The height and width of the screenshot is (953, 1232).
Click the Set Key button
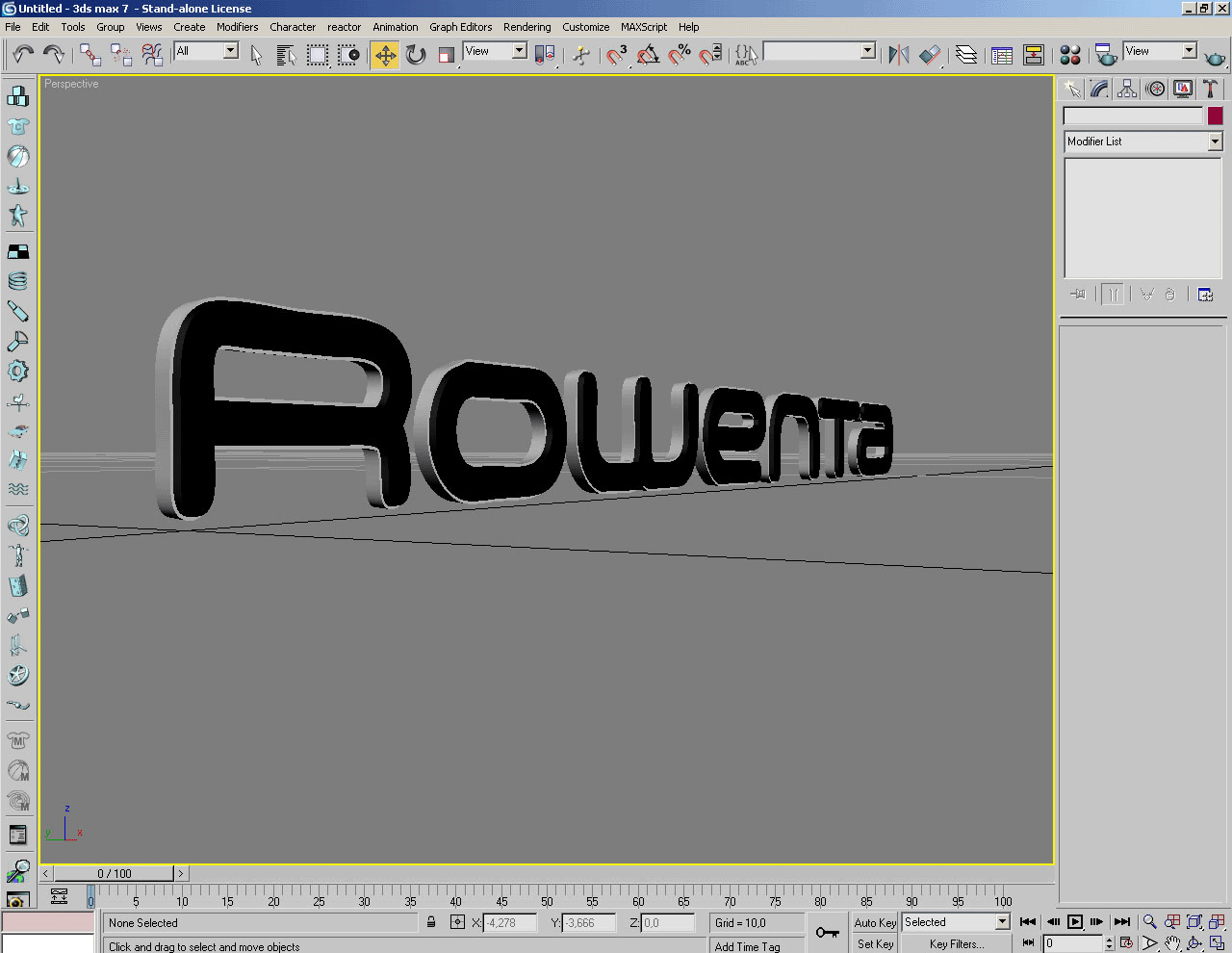click(x=875, y=944)
